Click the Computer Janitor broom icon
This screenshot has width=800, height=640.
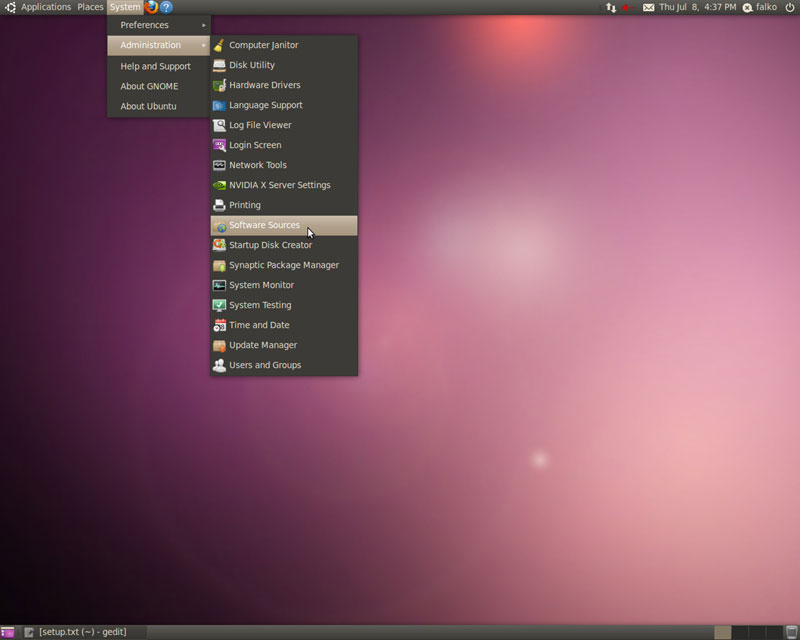point(219,45)
